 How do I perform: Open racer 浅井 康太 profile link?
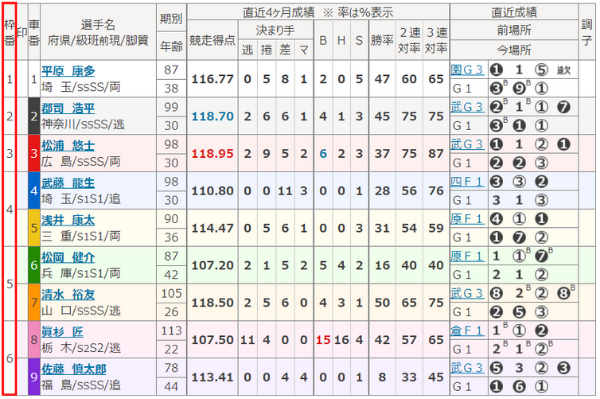(68, 220)
